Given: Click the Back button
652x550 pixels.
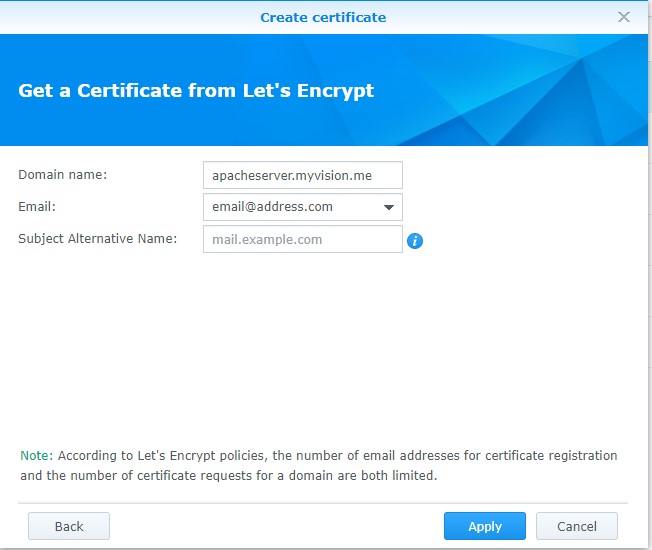Looking at the screenshot, I should 69,526.
